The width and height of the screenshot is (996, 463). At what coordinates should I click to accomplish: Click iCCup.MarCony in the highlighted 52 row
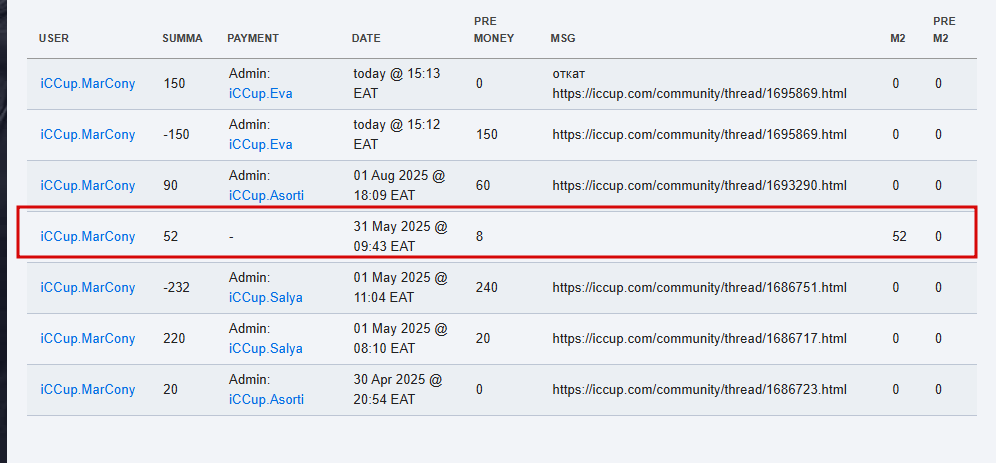click(x=88, y=236)
